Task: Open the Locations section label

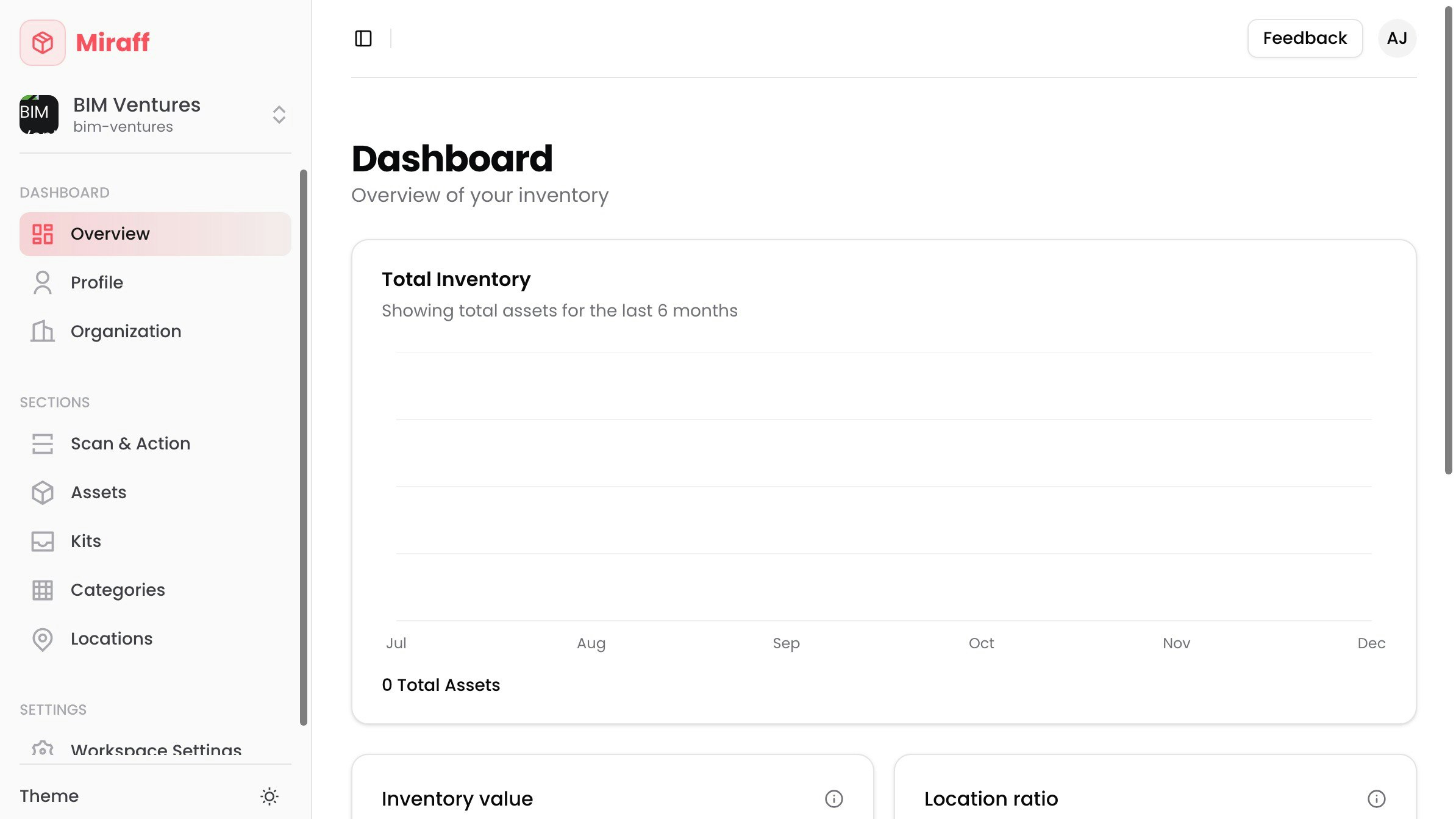Action: (x=112, y=639)
